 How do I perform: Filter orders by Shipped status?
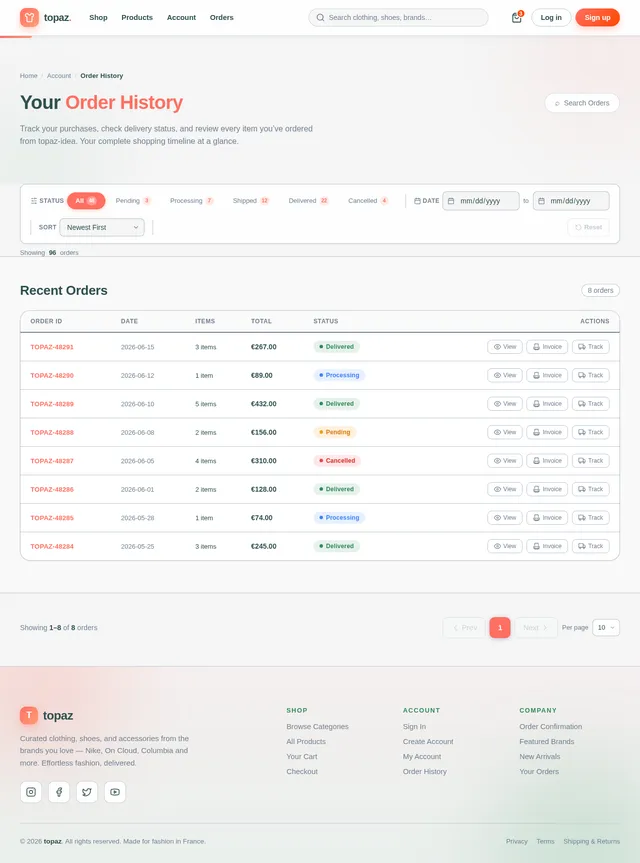point(251,201)
